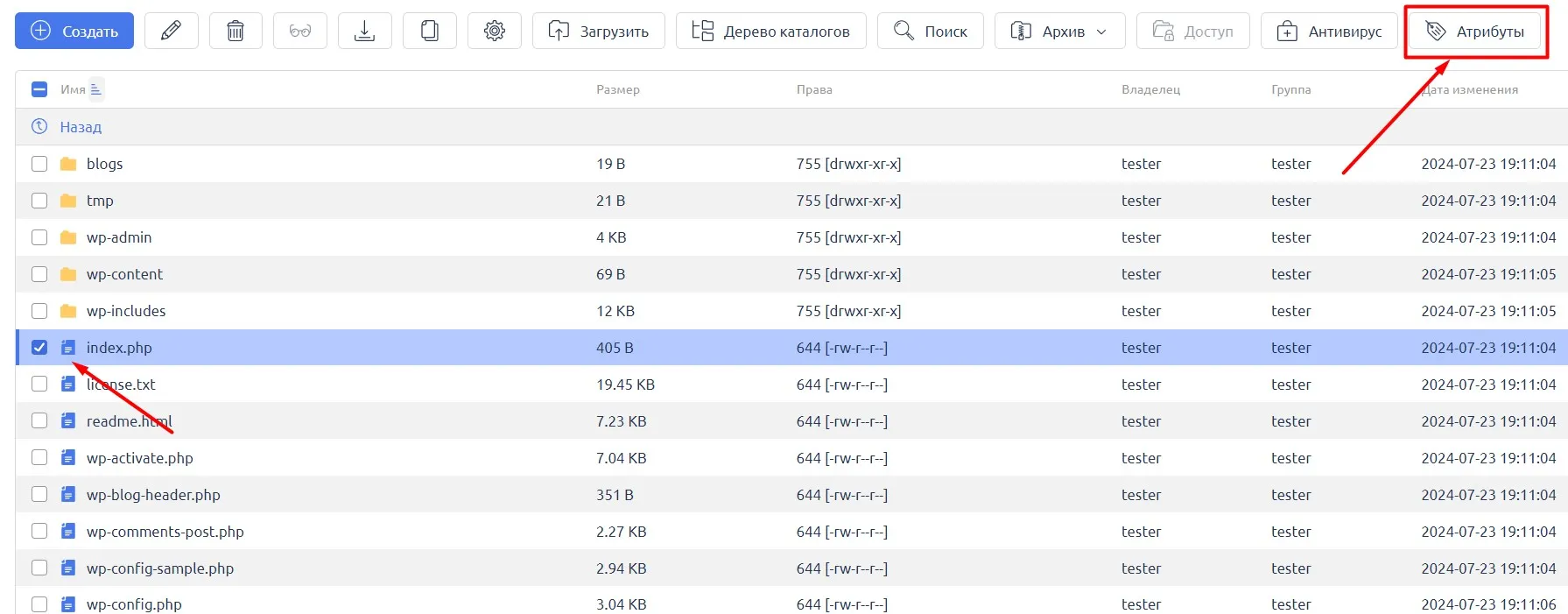Click the tmp folder icon

pyautogui.click(x=68, y=201)
